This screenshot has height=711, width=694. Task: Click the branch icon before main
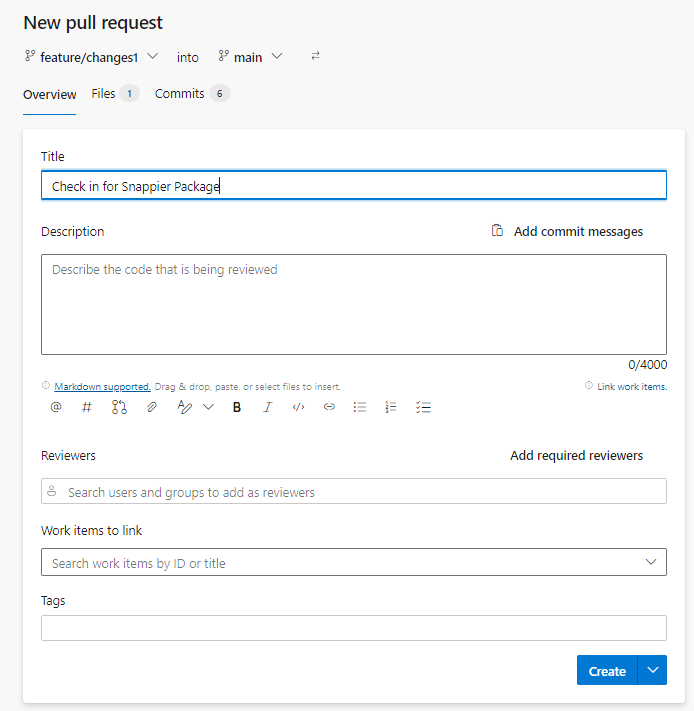tap(223, 56)
